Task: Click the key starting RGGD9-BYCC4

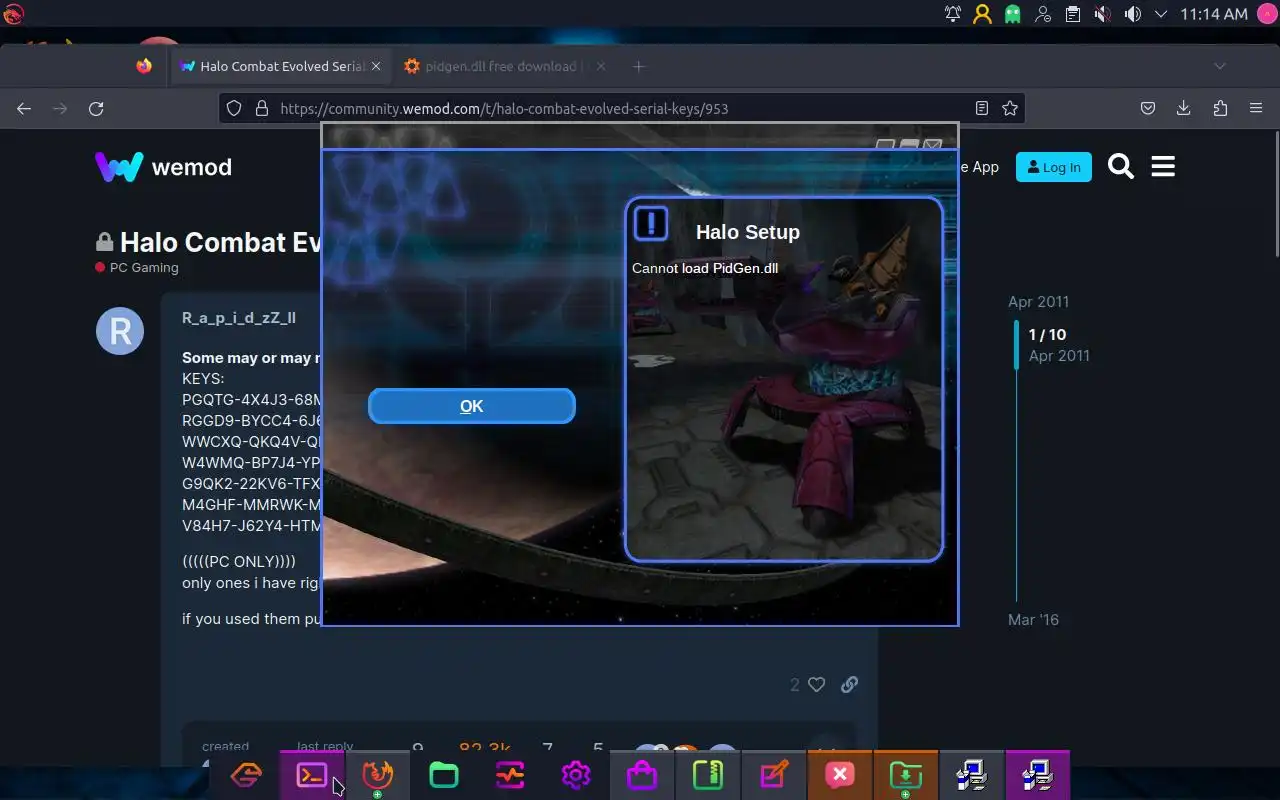Action: [251, 421]
